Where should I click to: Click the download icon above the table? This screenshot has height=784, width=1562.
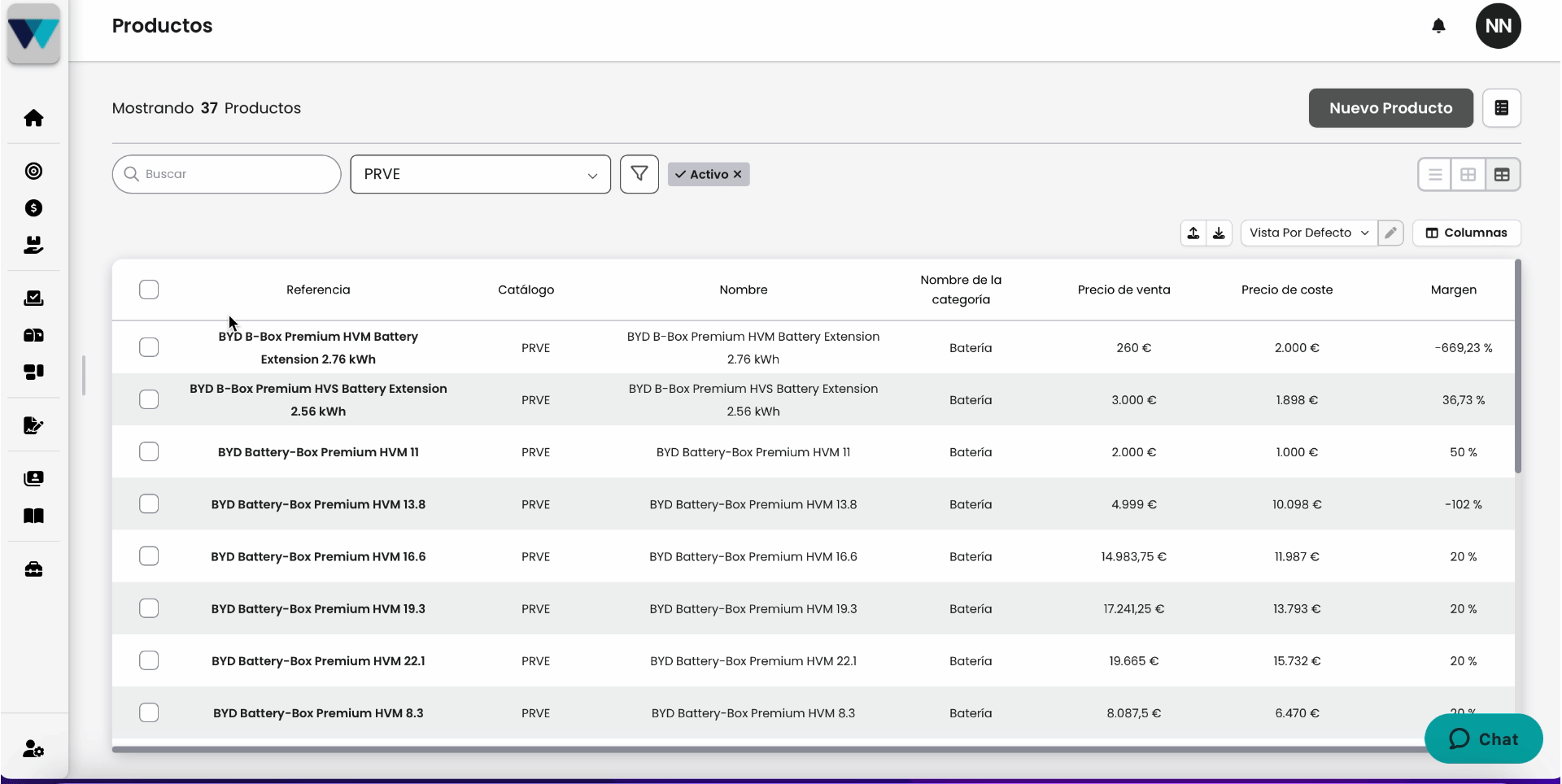coord(1219,233)
